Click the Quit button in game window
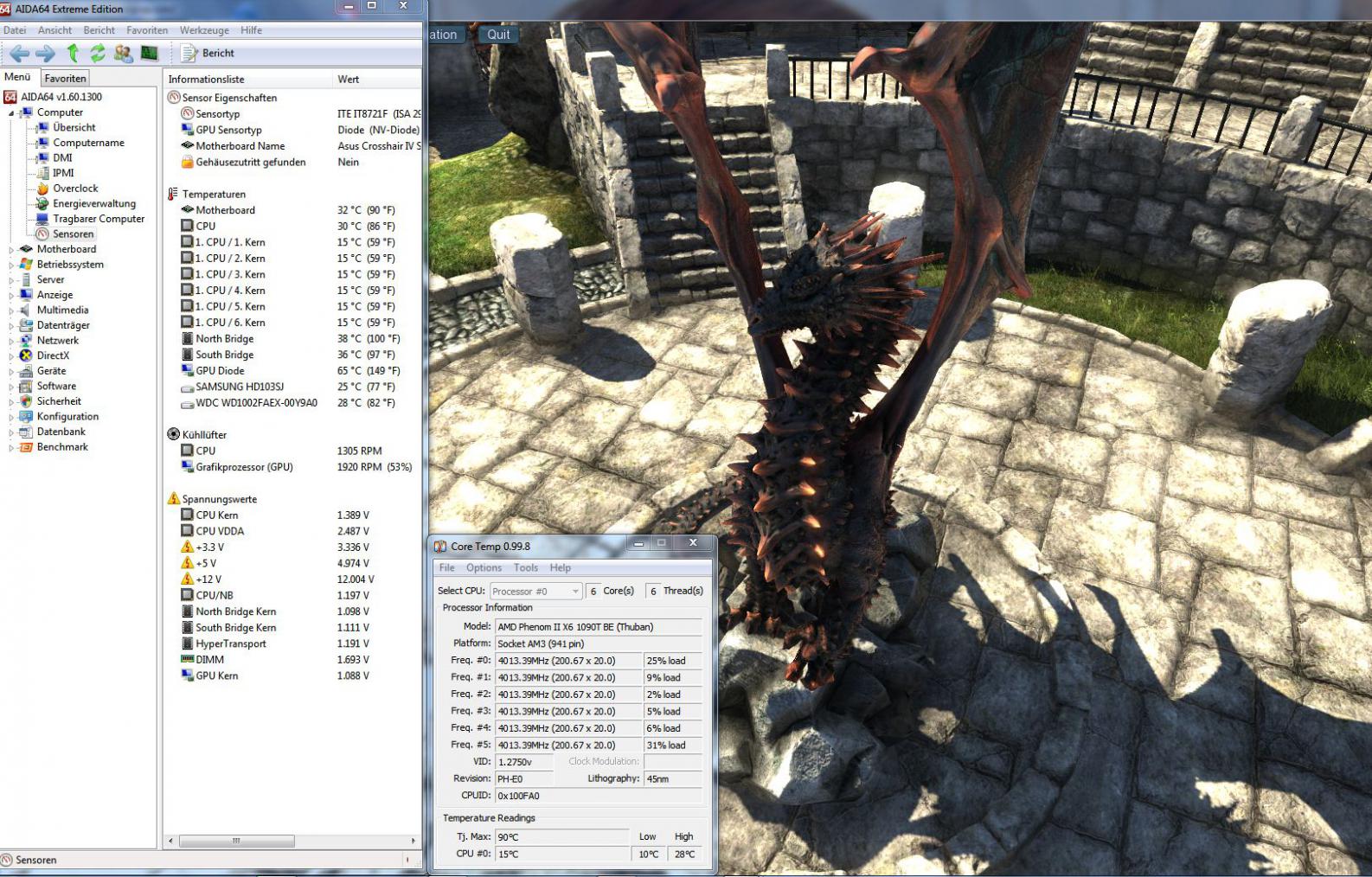This screenshot has height=877, width=1372. point(498,35)
